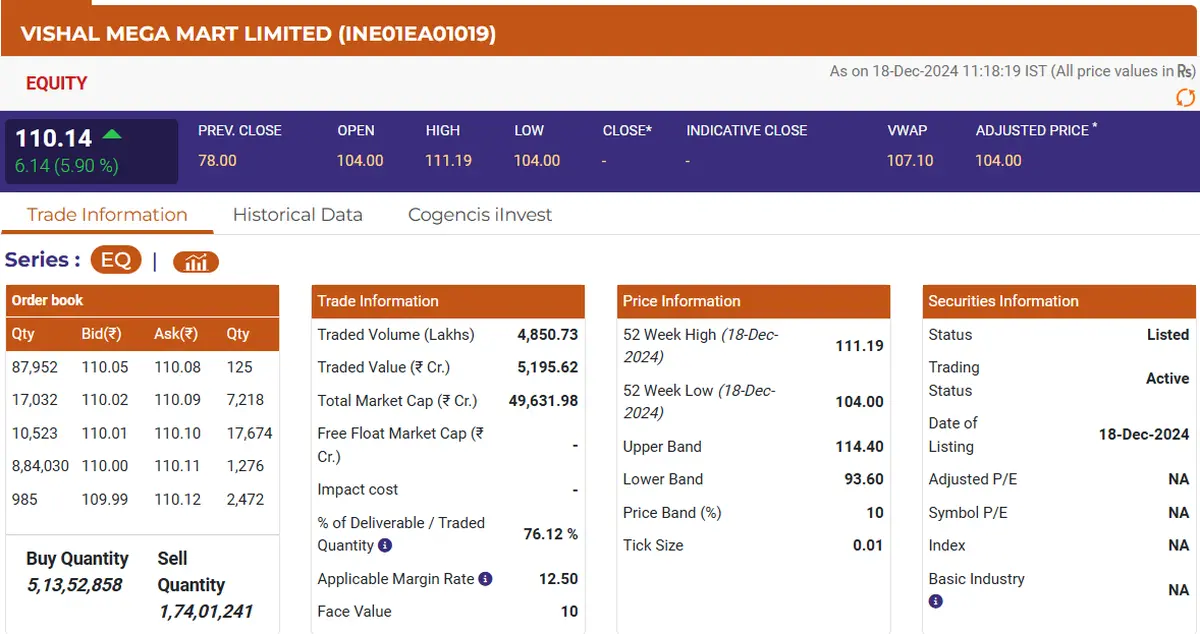Click the HIGH value 111.19 in purple bar
Screen dimensions: 1200x634
449,160
